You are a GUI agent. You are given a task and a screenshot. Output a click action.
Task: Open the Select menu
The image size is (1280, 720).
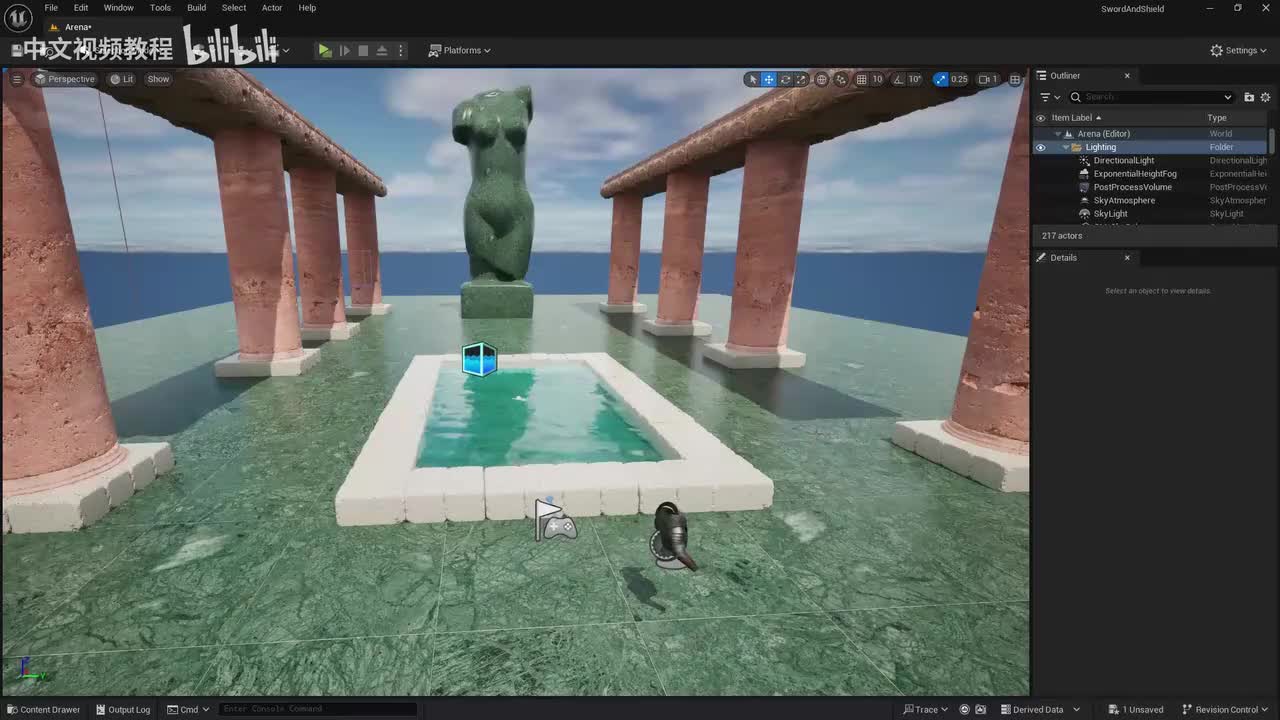pos(234,8)
